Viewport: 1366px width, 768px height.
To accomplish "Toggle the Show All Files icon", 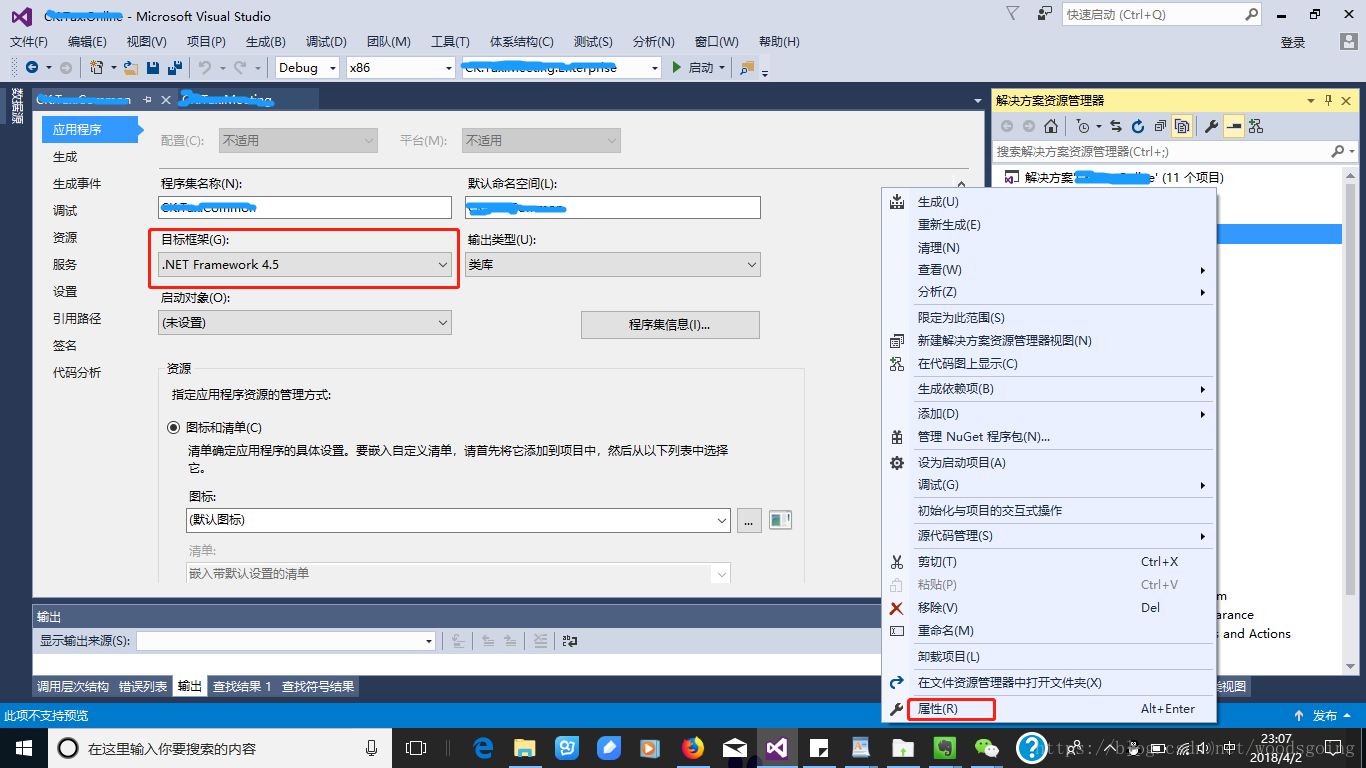I will coord(1182,126).
